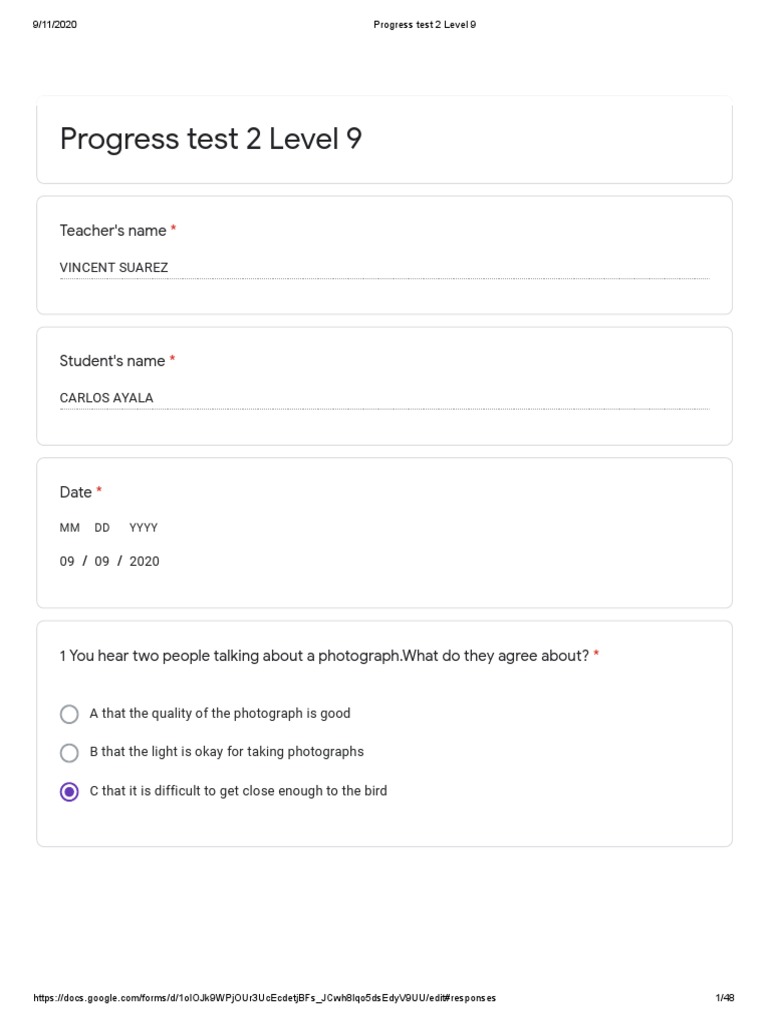Click the year value 2020 in Date
This screenshot has height=1024, width=768.
coord(144,561)
